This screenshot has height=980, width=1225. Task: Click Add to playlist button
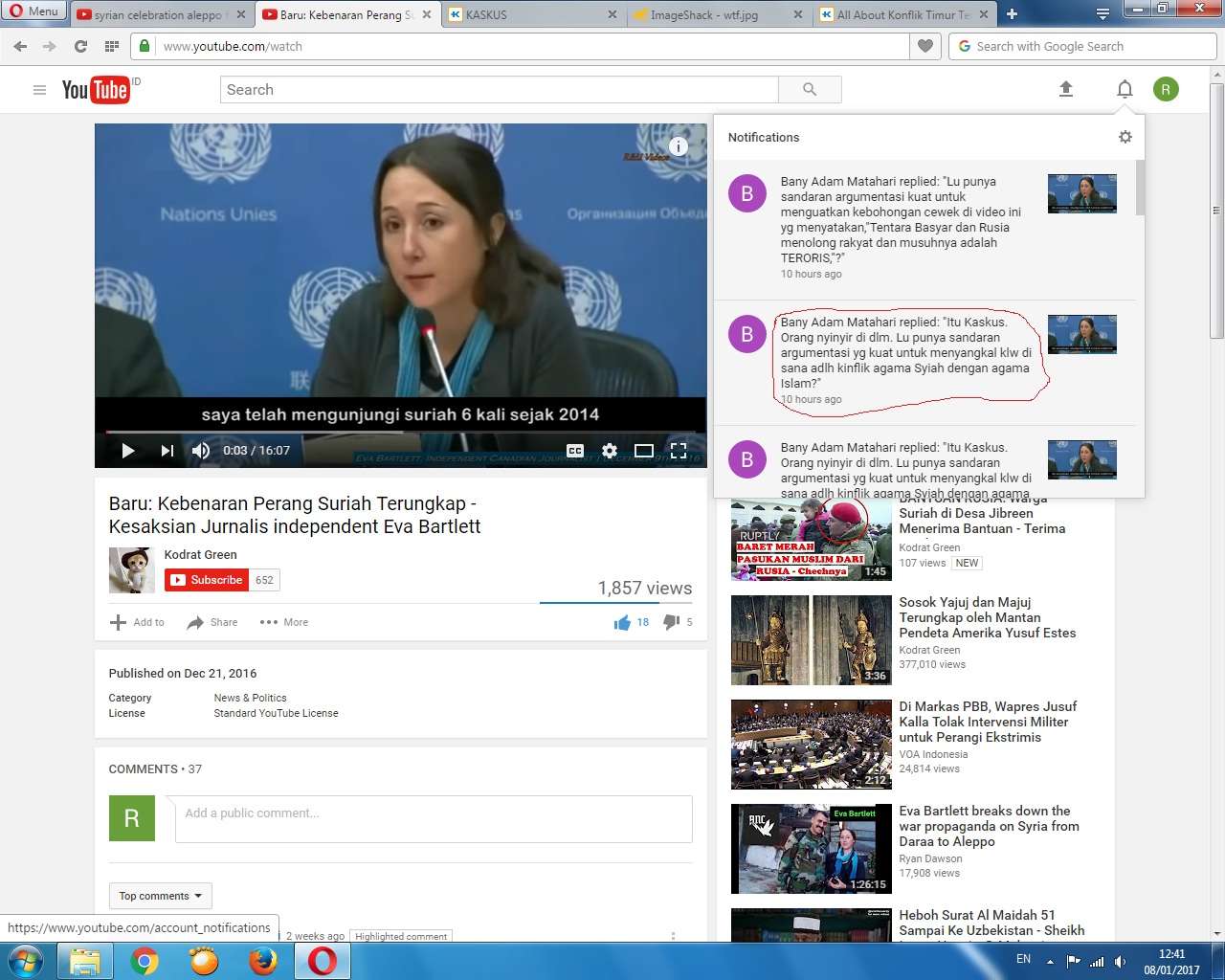[x=138, y=622]
